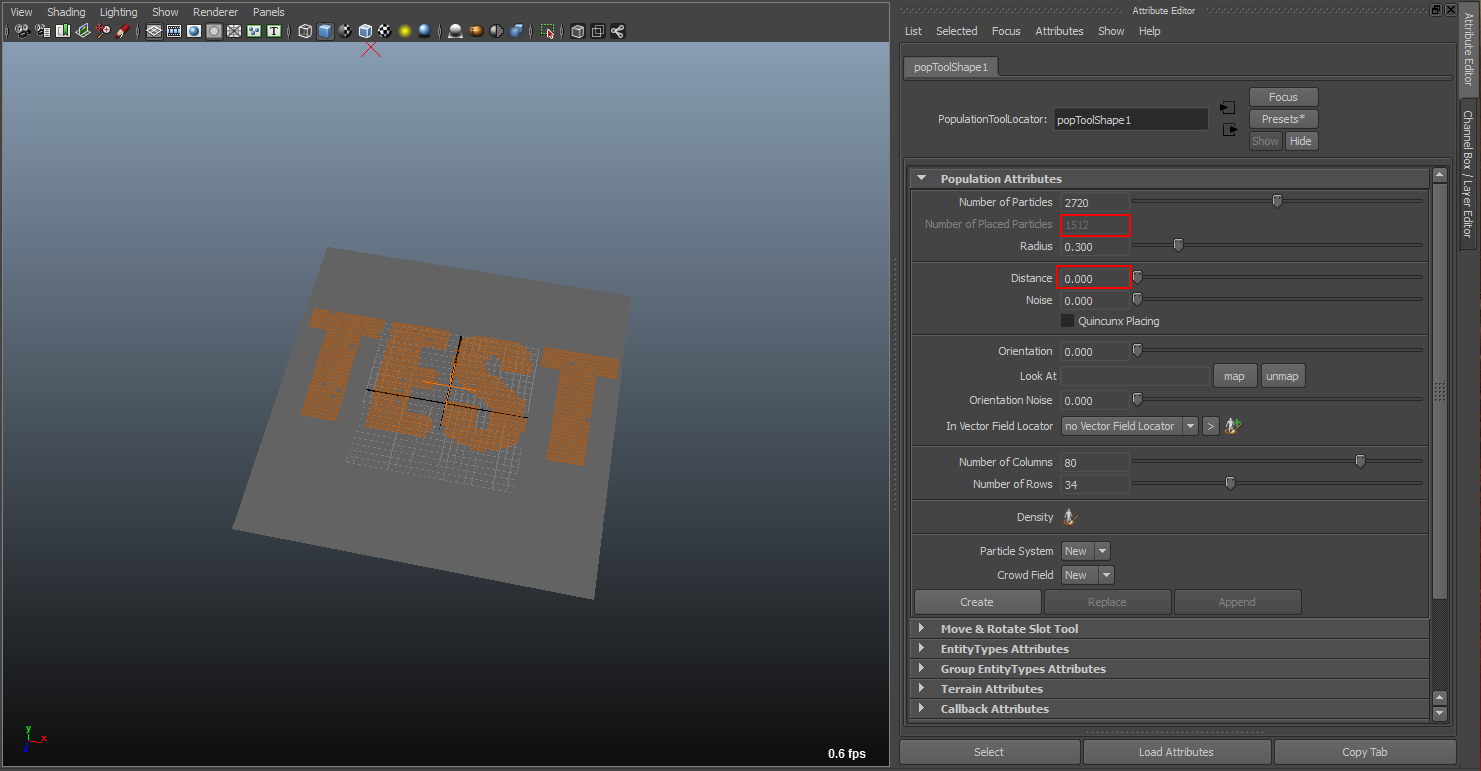Click the add Vector Field Locator icon

(x=1235, y=426)
